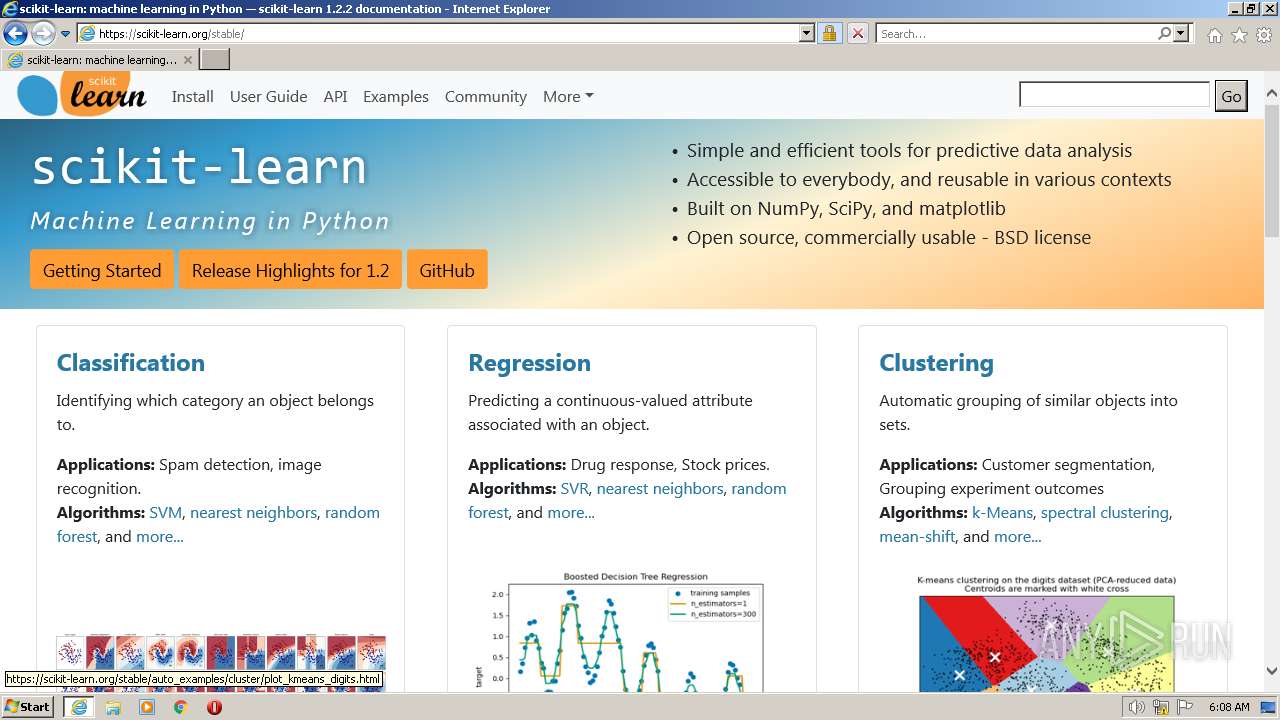The image size is (1280, 720).
Task: Click the red X stop button
Action: [x=858, y=34]
